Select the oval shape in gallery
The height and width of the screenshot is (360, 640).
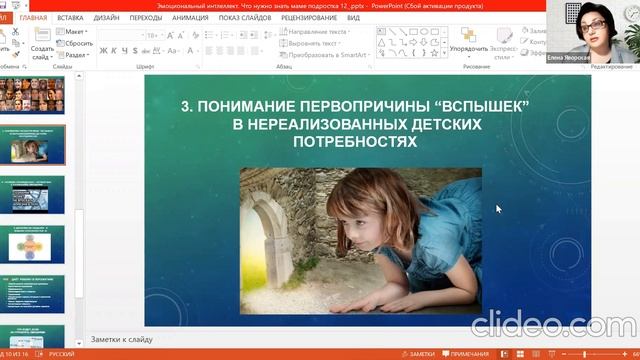[424, 31]
